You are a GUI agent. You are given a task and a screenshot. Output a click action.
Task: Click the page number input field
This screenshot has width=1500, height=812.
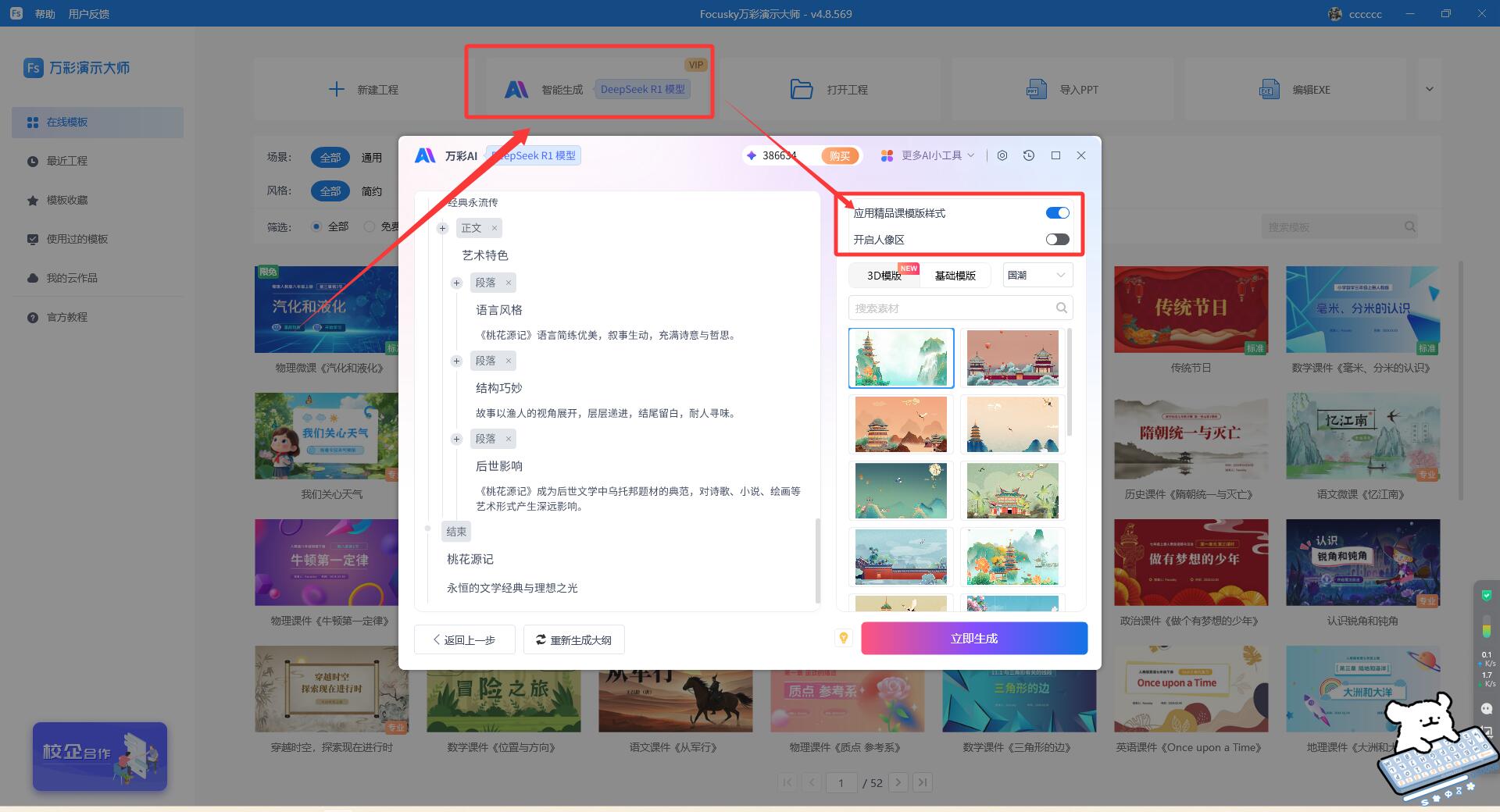pyautogui.click(x=841, y=782)
